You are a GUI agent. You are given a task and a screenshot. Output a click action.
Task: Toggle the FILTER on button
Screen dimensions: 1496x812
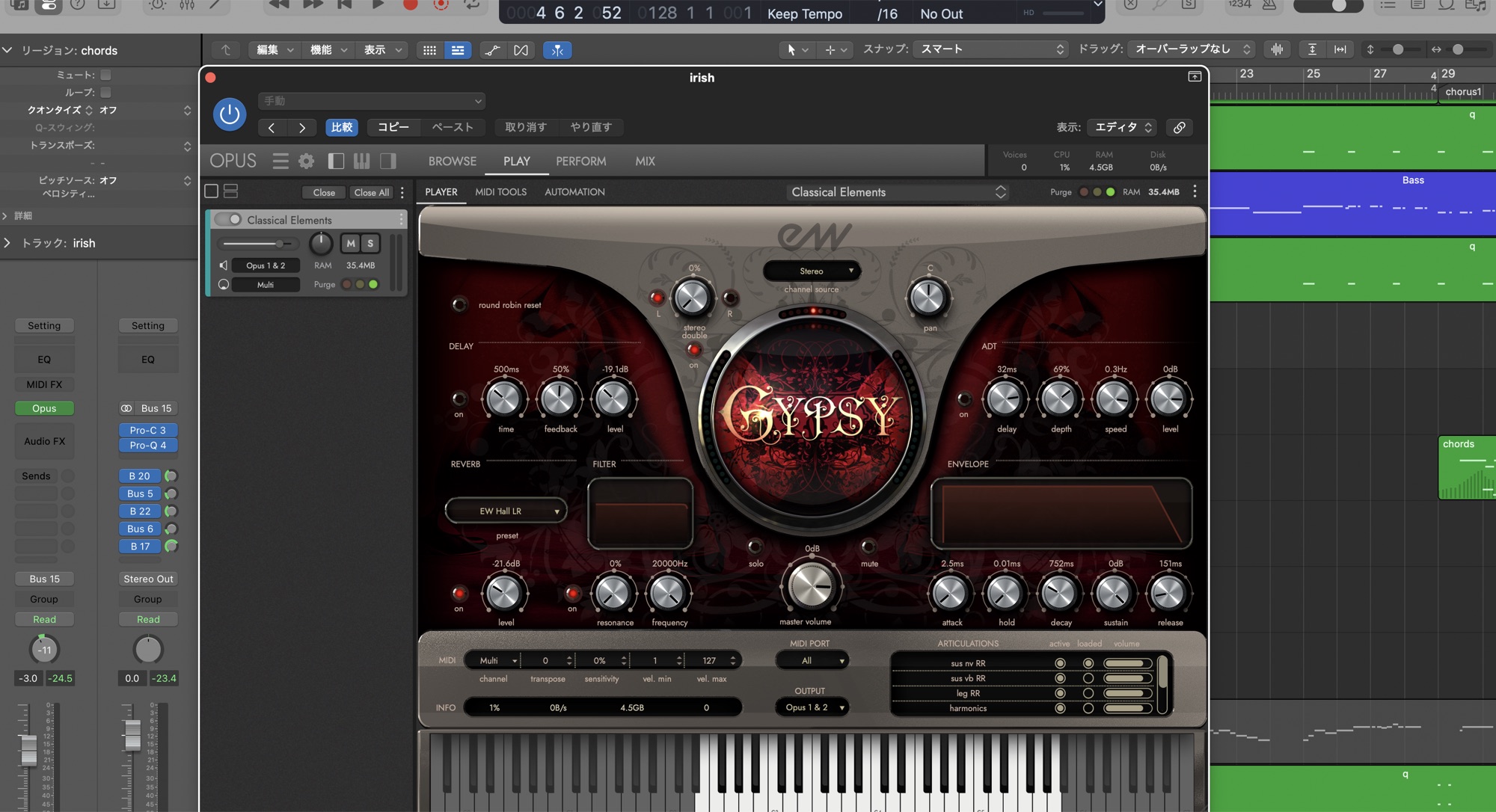point(572,593)
